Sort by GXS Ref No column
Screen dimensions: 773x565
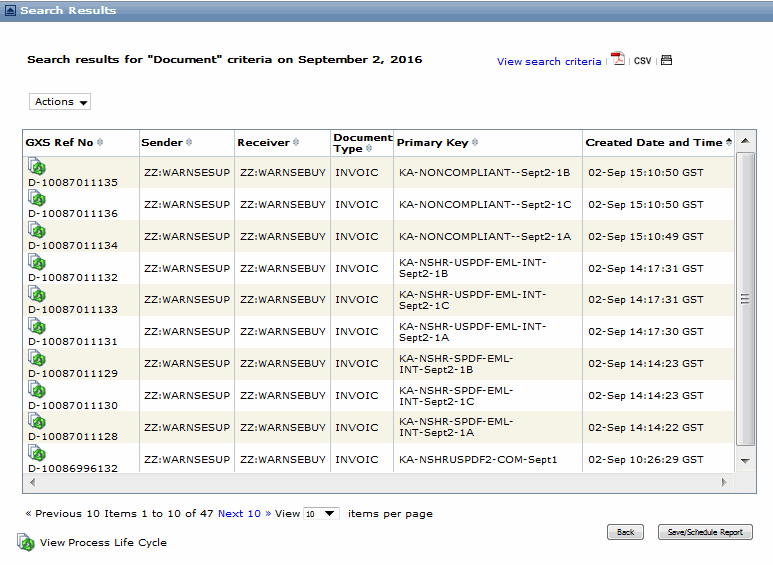pyautogui.click(x=60, y=143)
